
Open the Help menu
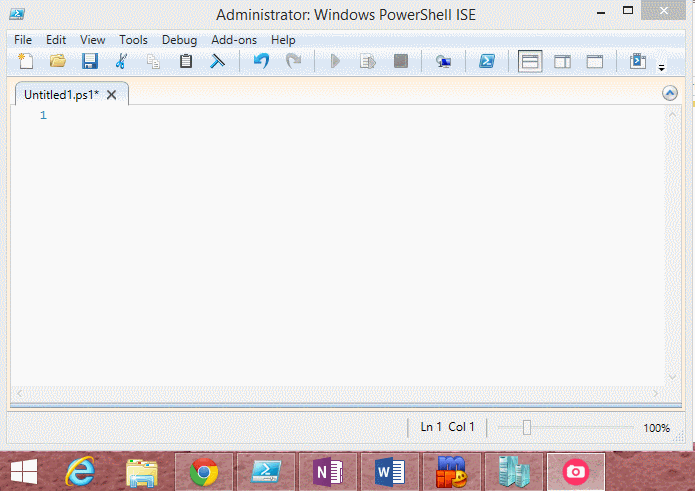pyautogui.click(x=283, y=40)
